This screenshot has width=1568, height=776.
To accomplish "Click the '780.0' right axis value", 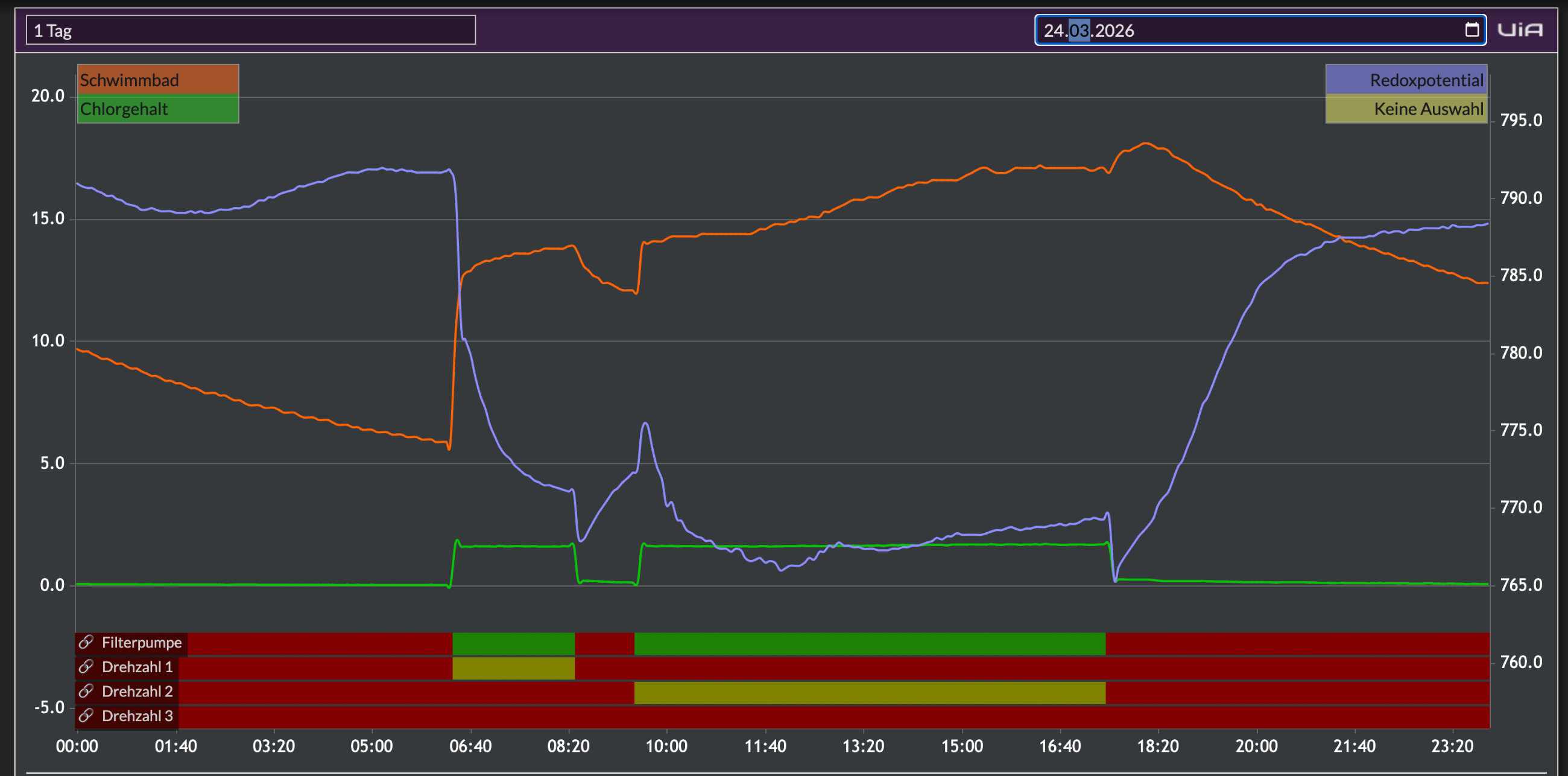I will click(1521, 352).
